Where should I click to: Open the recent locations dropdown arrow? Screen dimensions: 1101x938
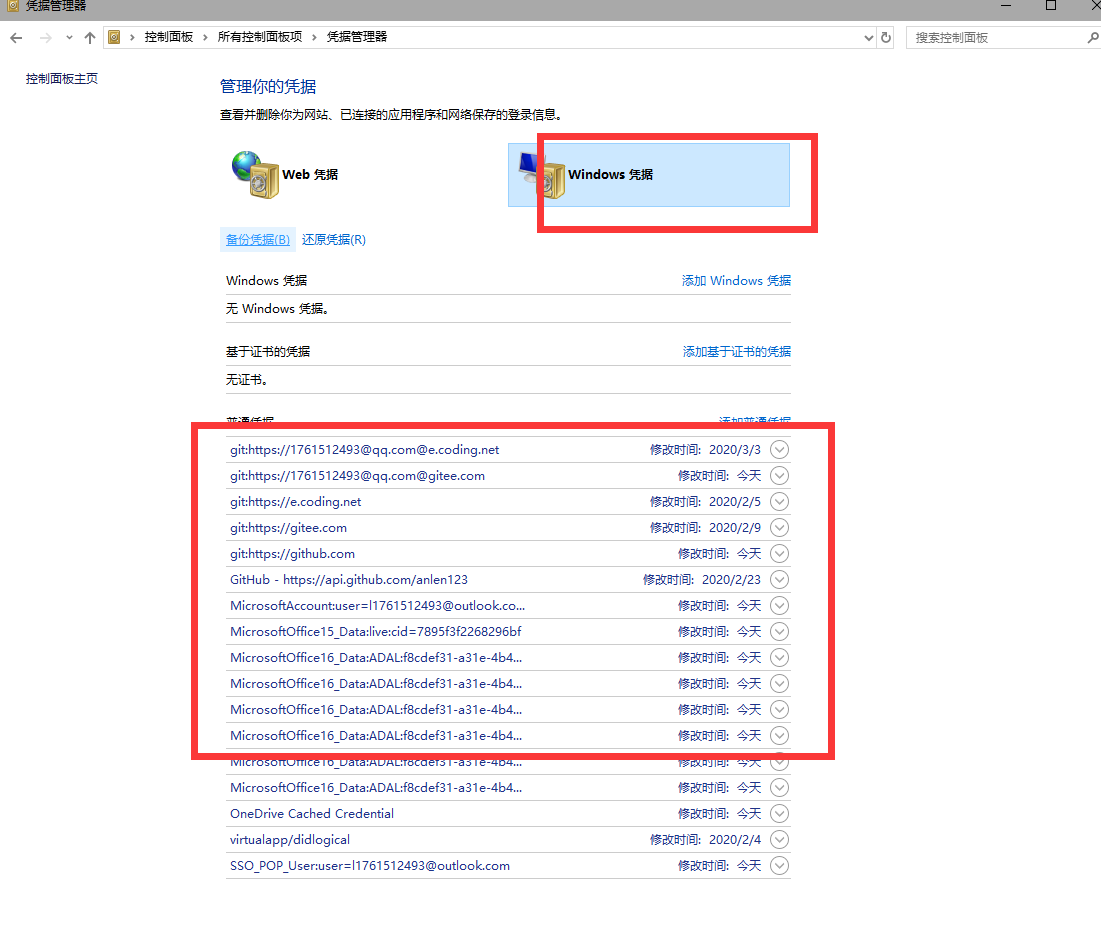coord(69,38)
